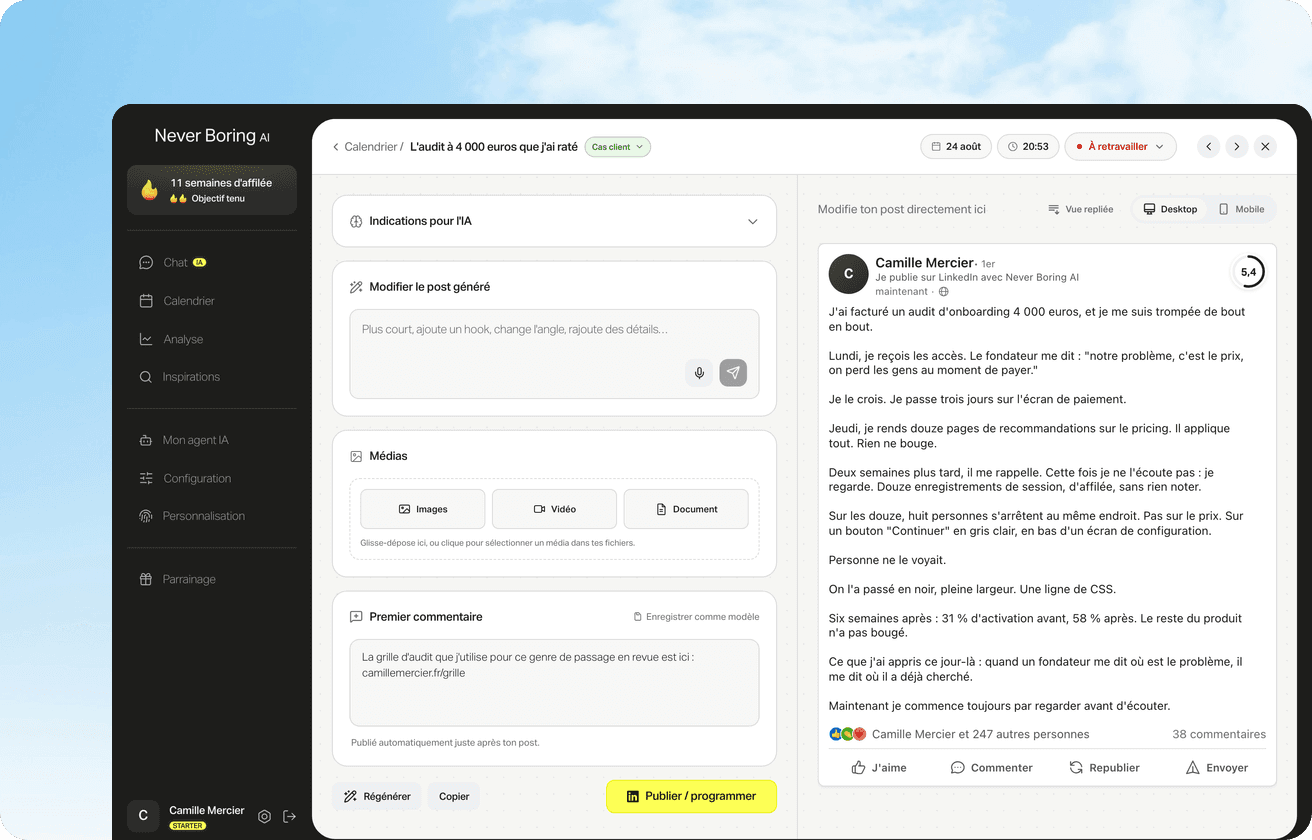This screenshot has width=1312, height=840.
Task: Go to the next post
Action: point(1237,147)
